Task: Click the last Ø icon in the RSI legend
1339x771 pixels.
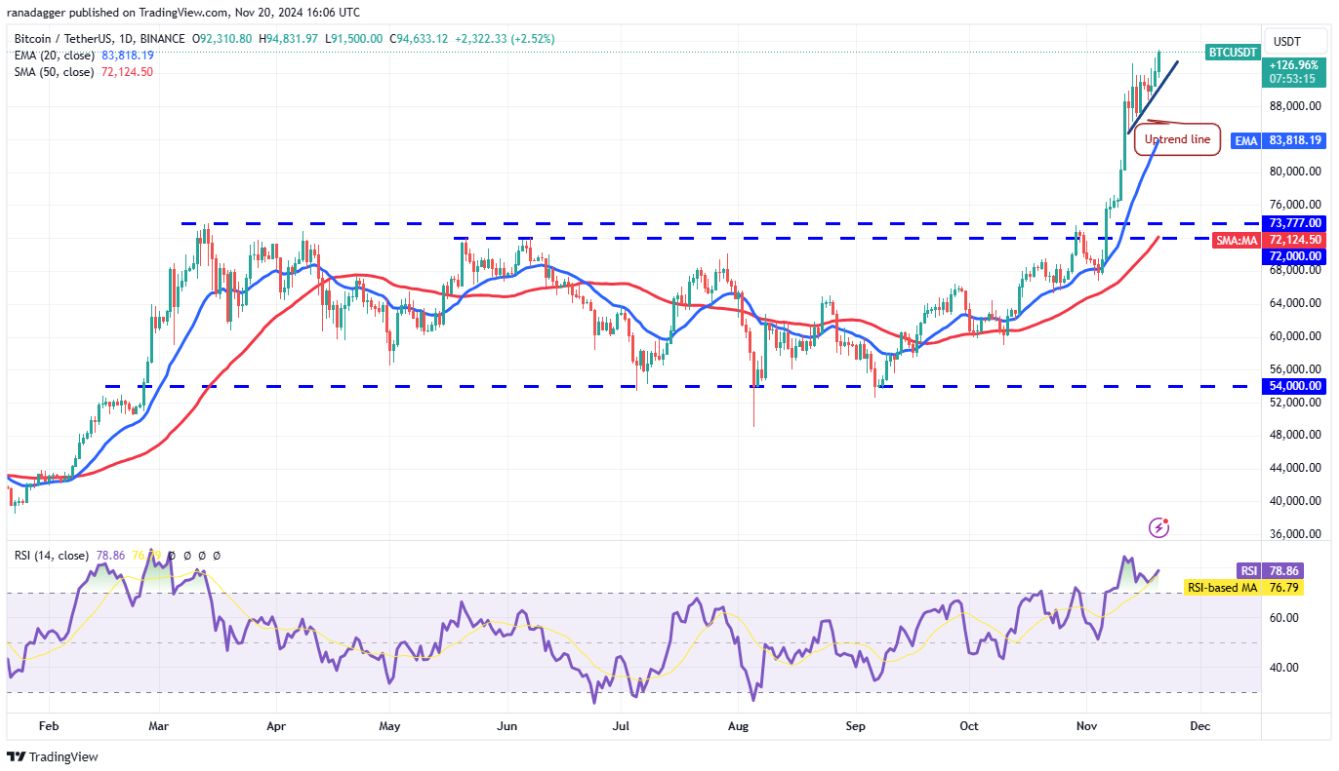Action: (216, 555)
